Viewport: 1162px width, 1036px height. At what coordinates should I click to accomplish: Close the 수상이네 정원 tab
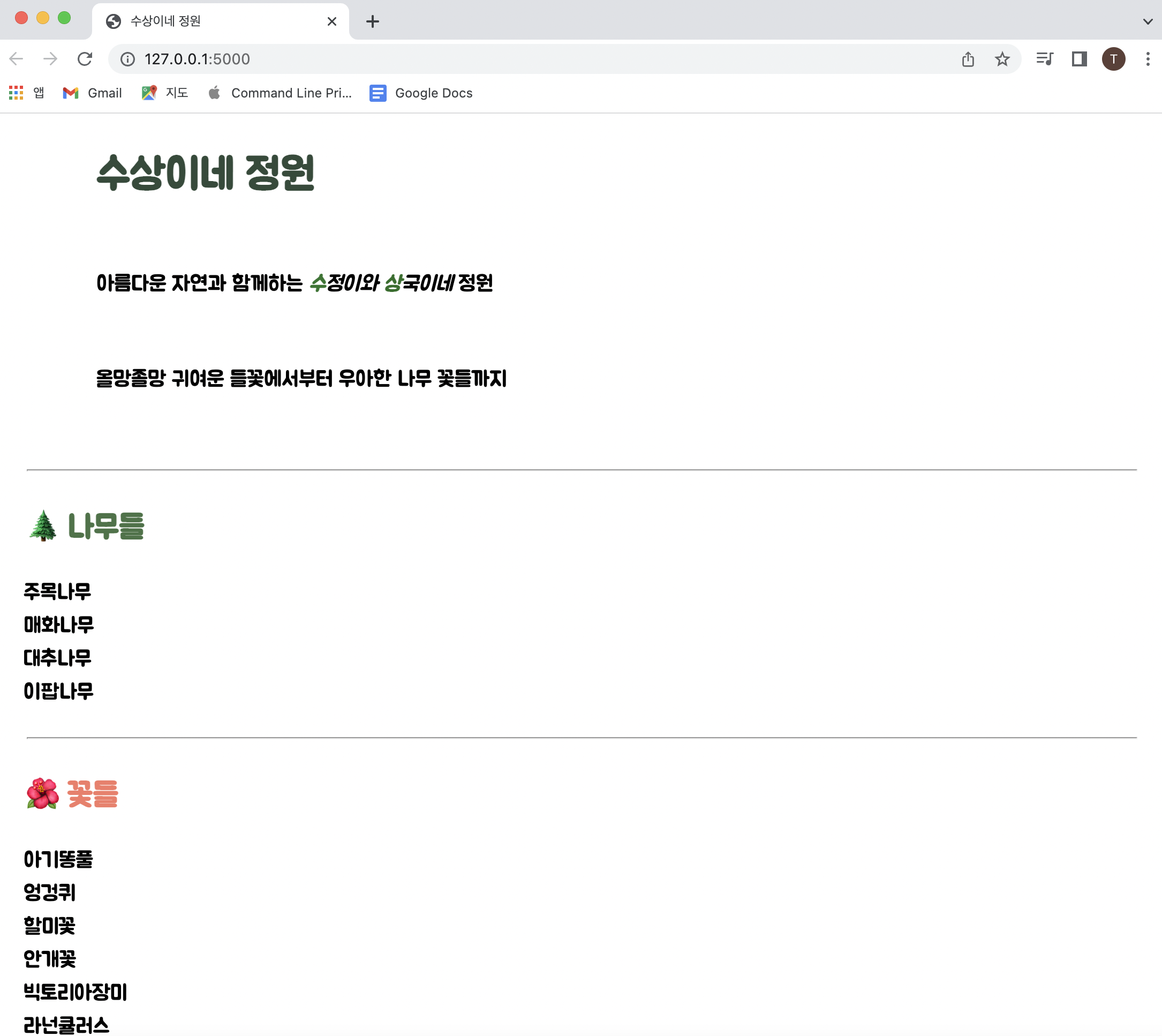[x=332, y=21]
